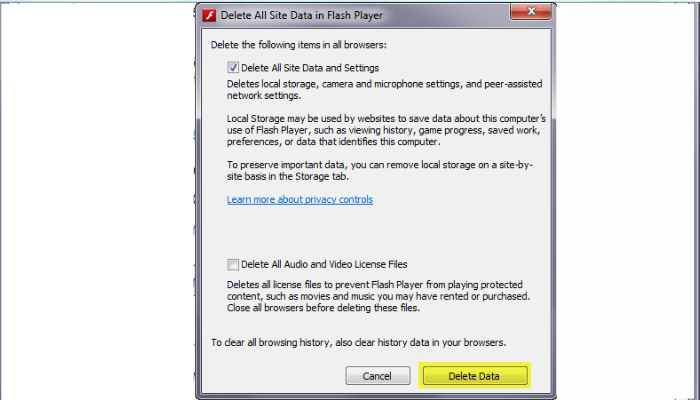Screen dimensions: 700x400
Task: Enable Delete All Audio and Video License Files checkbox
Action: pos(233,264)
